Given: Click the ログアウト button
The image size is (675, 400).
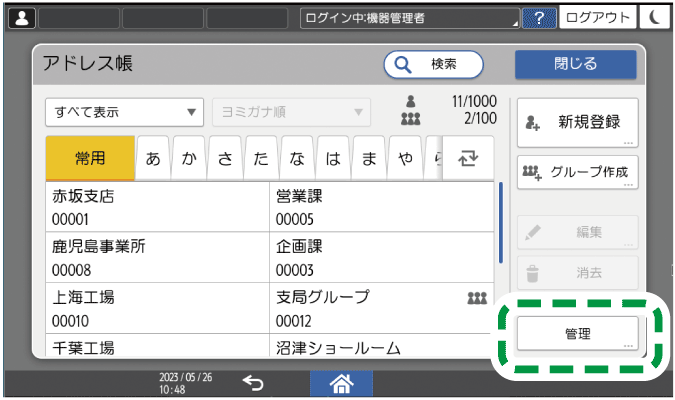Looking at the screenshot, I should 598,18.
